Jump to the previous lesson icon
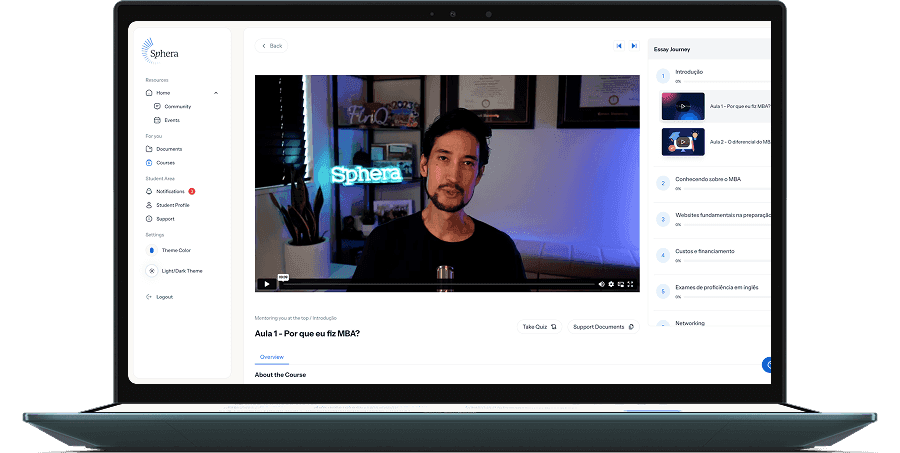 619,46
